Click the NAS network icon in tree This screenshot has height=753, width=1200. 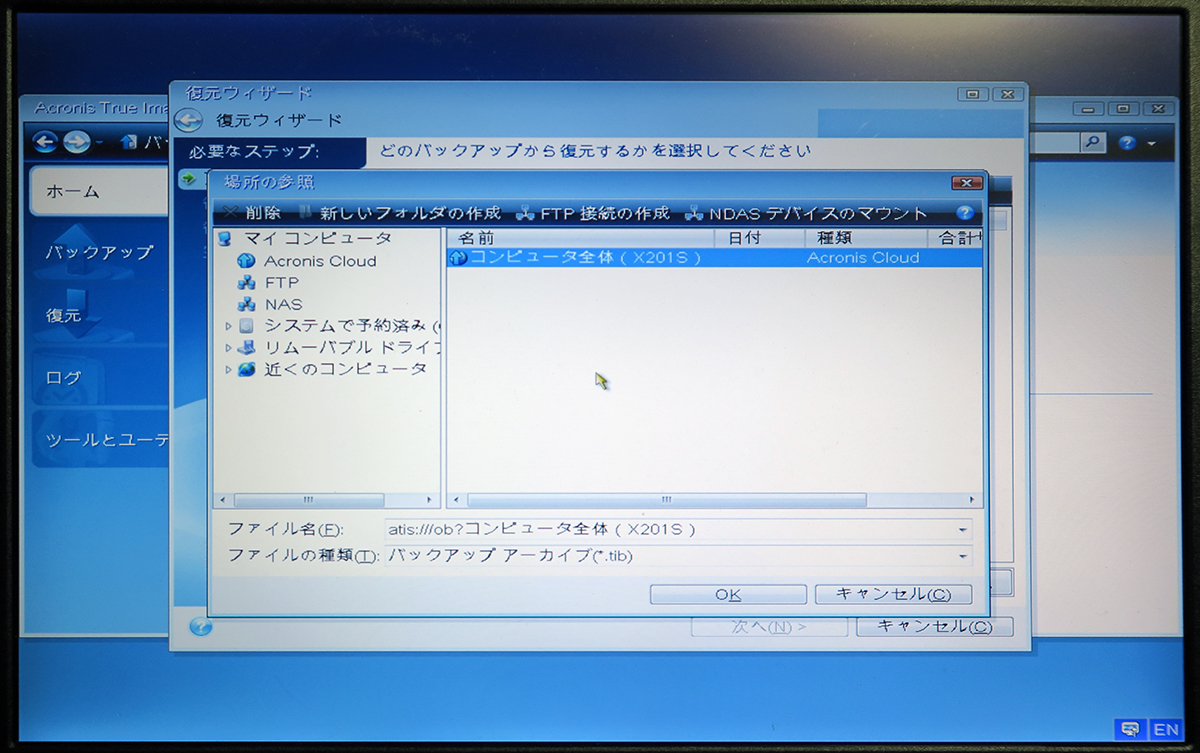coord(246,304)
